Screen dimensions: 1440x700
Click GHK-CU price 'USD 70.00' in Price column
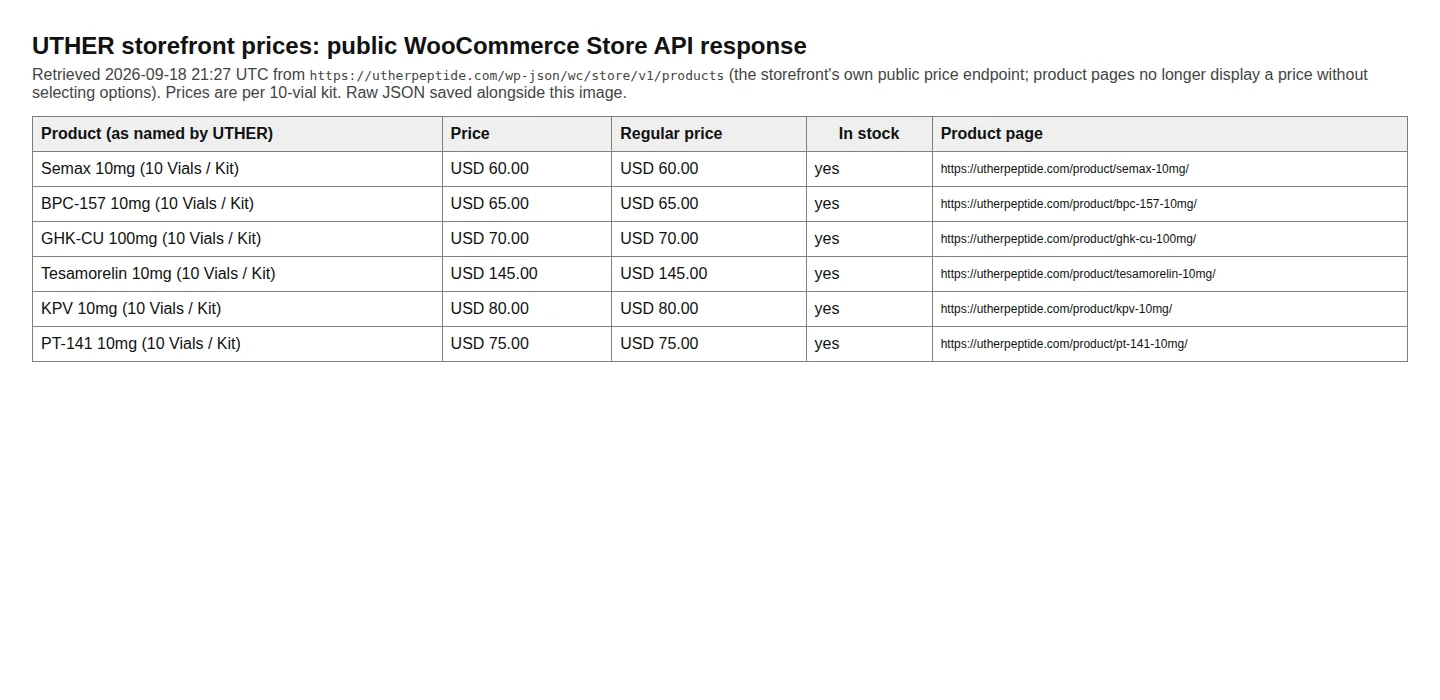click(x=490, y=238)
